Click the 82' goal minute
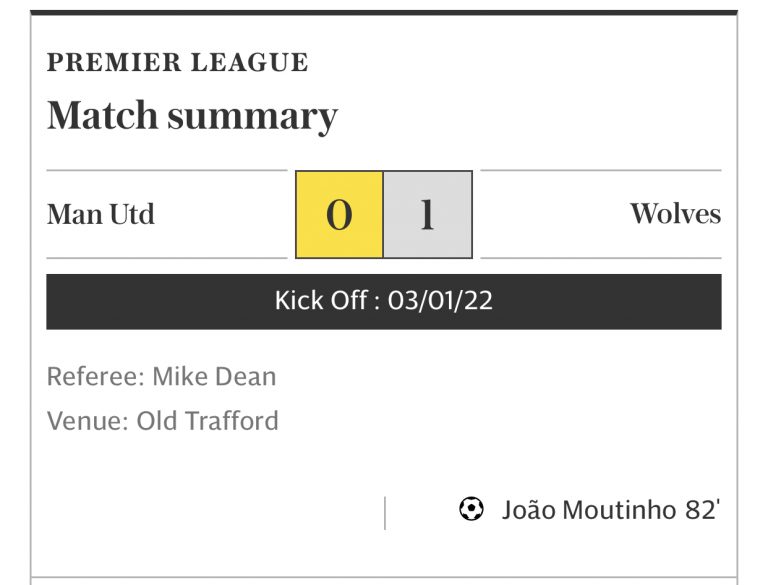Viewport: 768px width, 585px height. pyautogui.click(x=701, y=510)
